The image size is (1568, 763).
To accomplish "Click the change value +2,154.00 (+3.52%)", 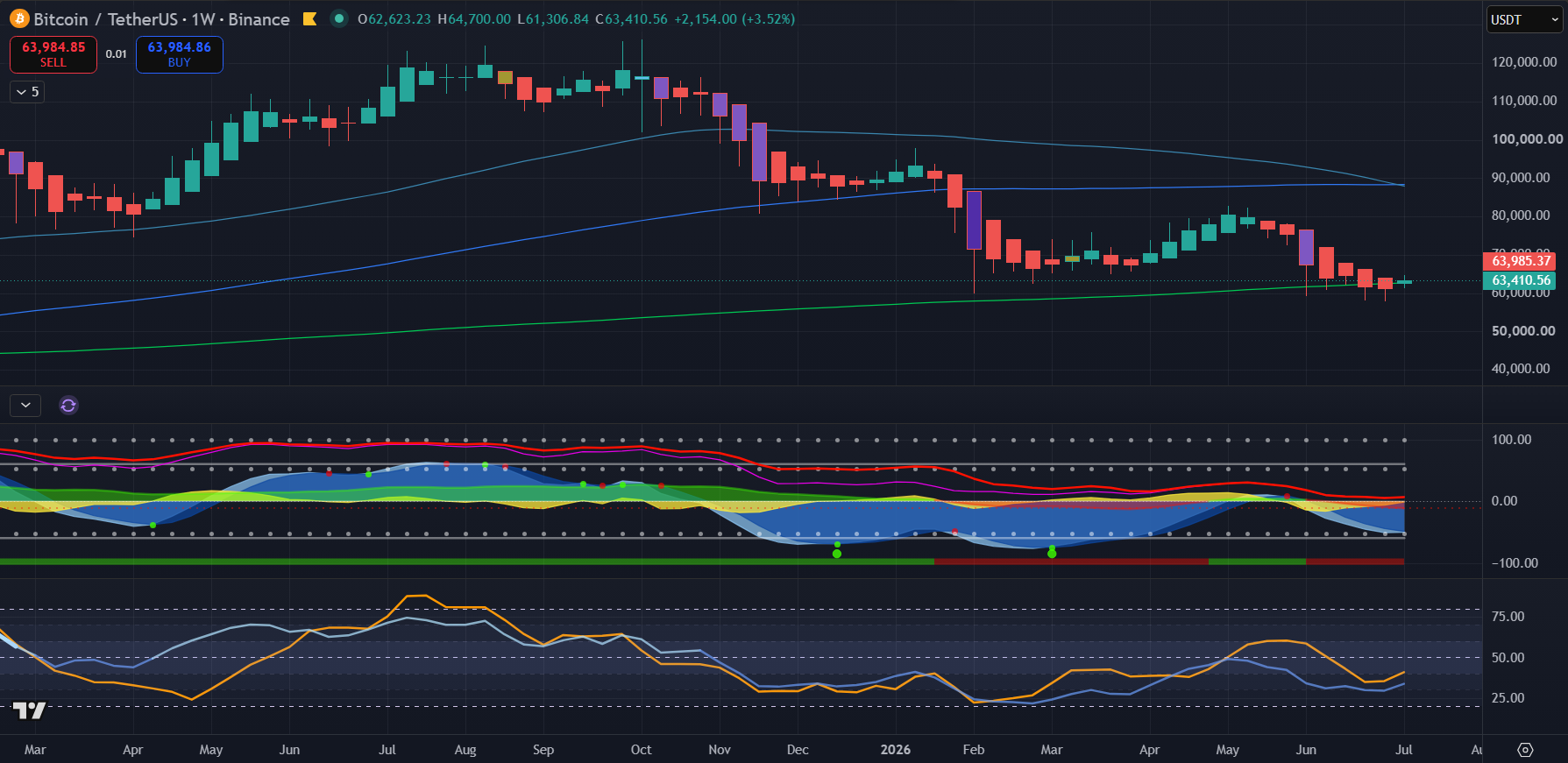I will 734,19.
